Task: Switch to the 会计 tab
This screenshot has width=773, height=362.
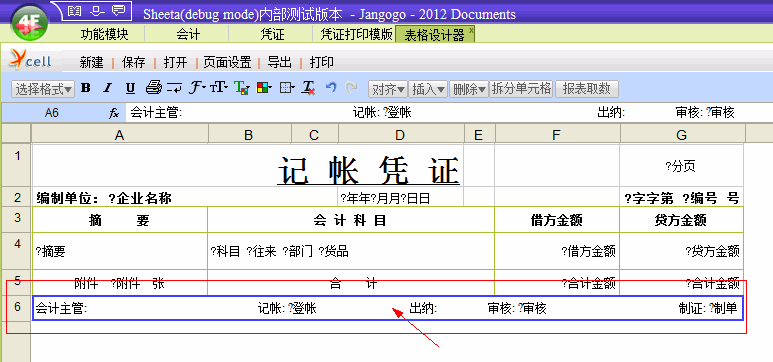Action: tap(187, 34)
